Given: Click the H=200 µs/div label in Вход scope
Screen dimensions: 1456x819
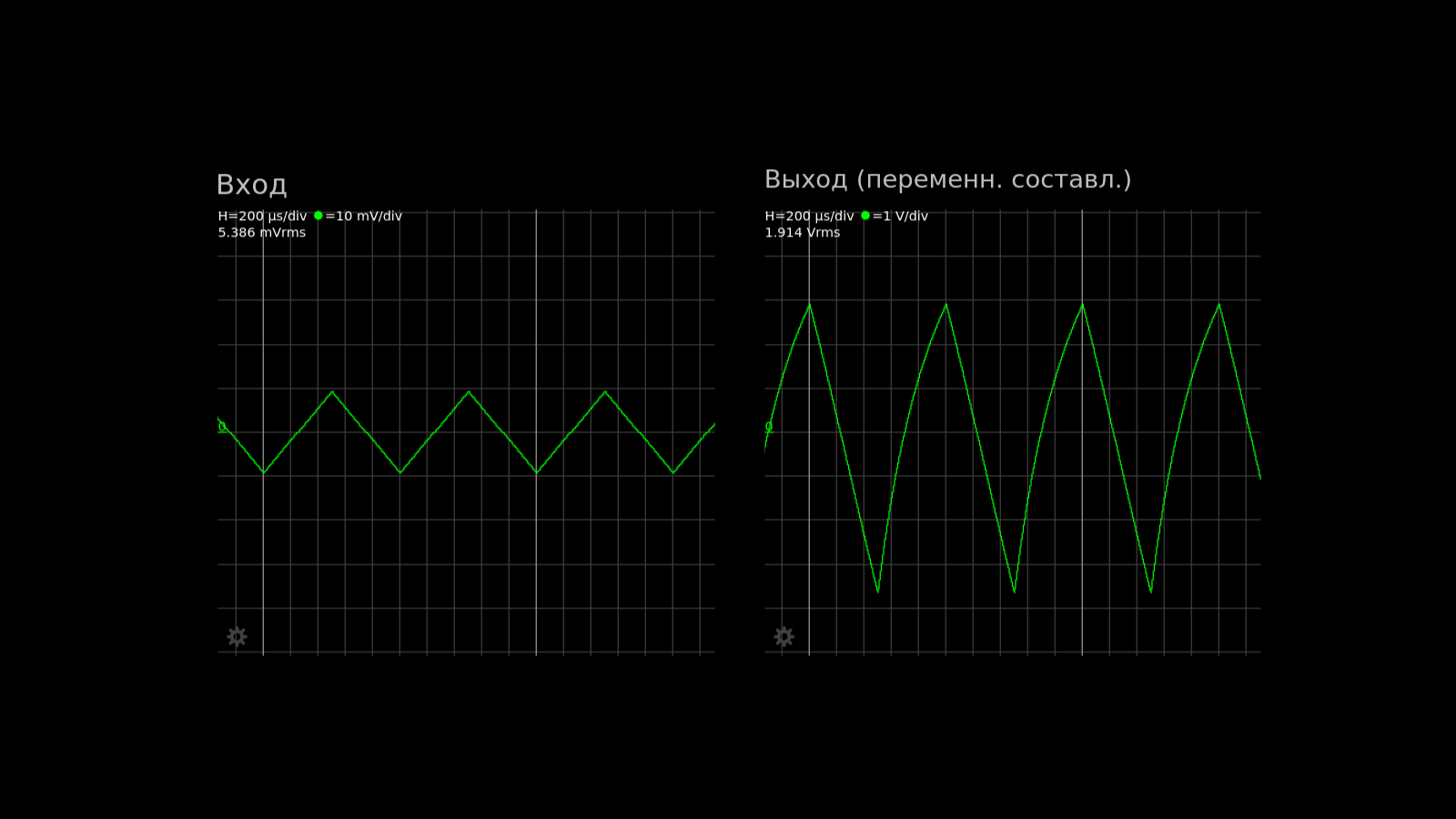Looking at the screenshot, I should pos(262,217).
